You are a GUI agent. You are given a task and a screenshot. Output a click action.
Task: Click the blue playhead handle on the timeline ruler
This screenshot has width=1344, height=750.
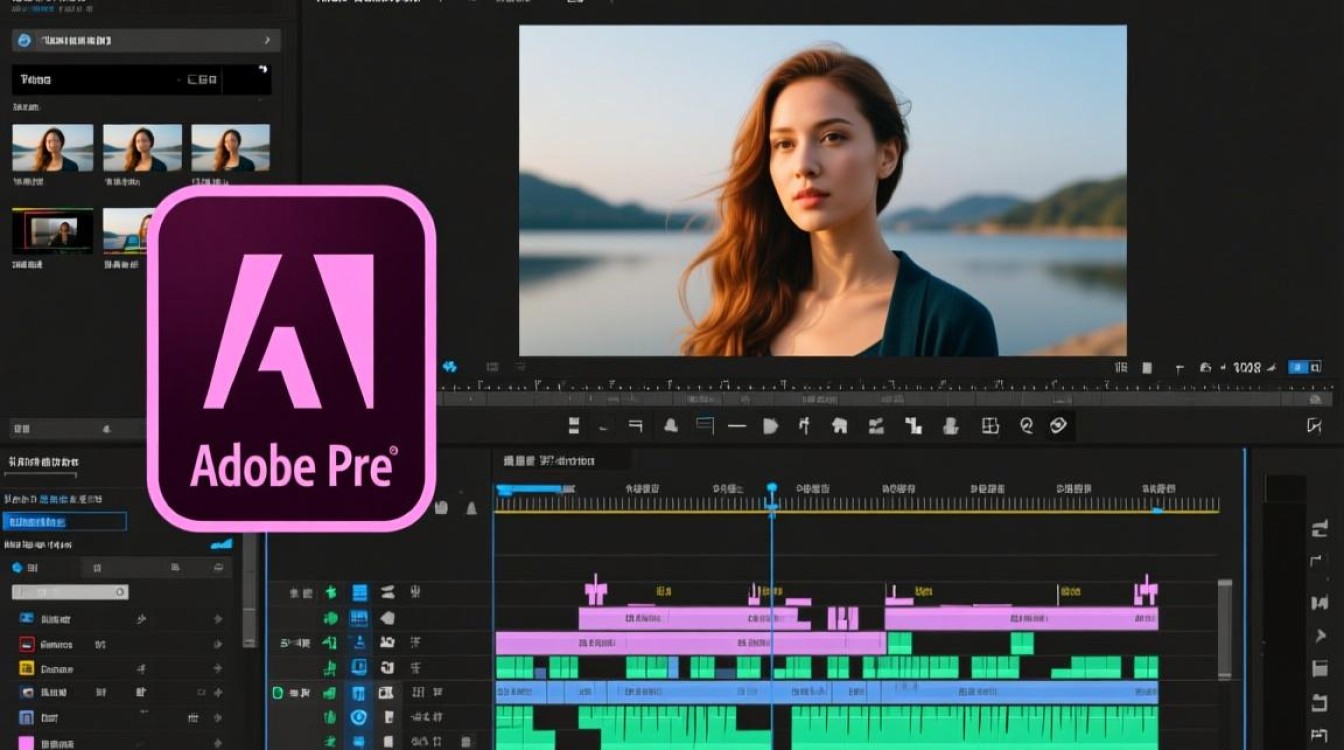772,489
